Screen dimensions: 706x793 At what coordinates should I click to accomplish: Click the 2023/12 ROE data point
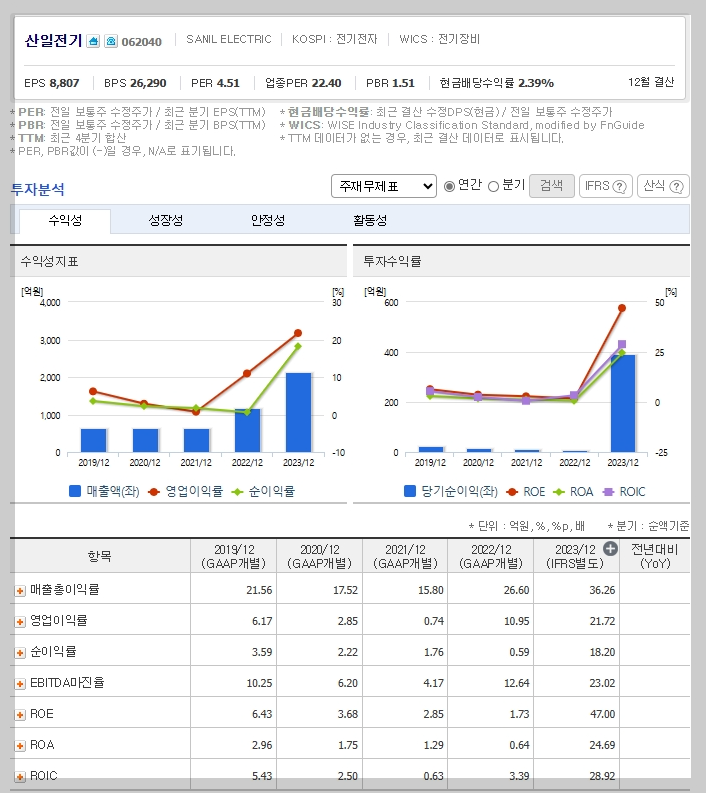click(622, 308)
